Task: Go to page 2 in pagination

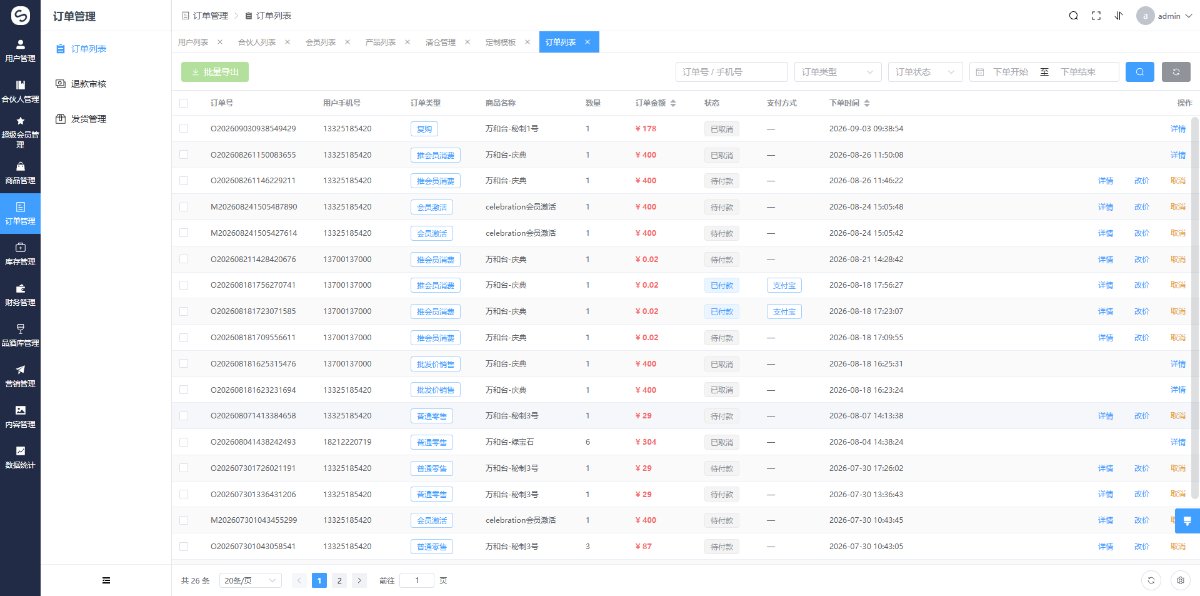Action: point(339,580)
